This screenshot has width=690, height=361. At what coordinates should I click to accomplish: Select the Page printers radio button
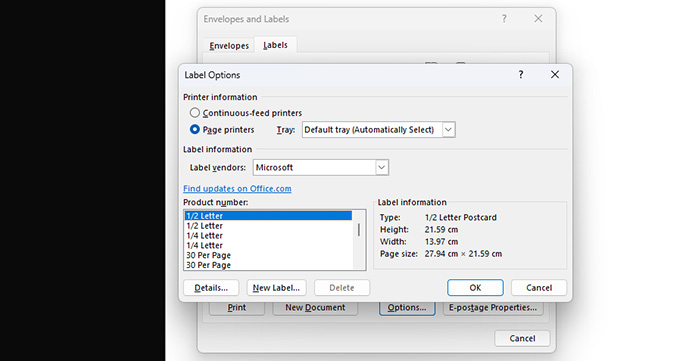pos(195,129)
